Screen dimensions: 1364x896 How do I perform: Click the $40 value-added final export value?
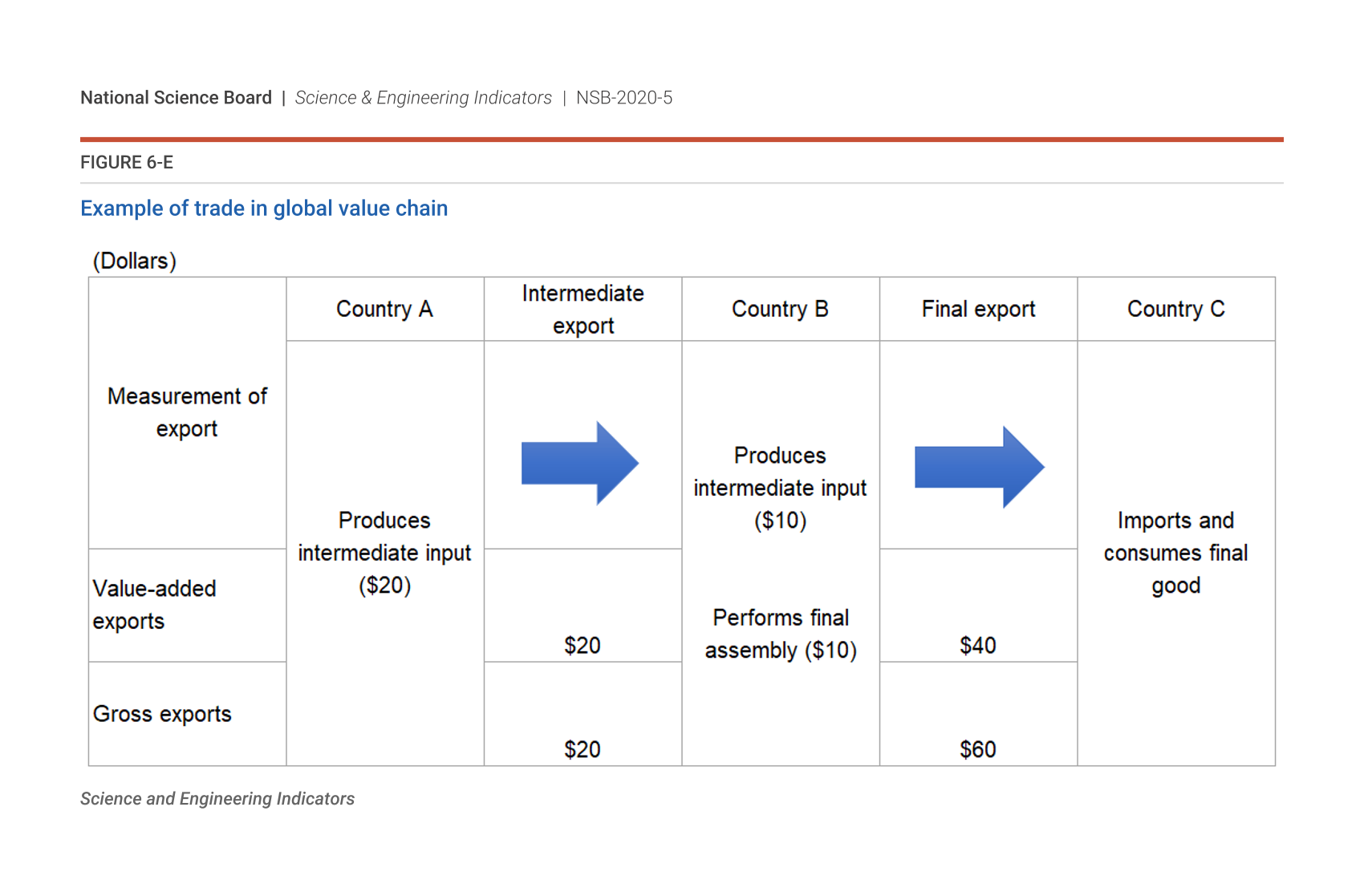click(977, 645)
